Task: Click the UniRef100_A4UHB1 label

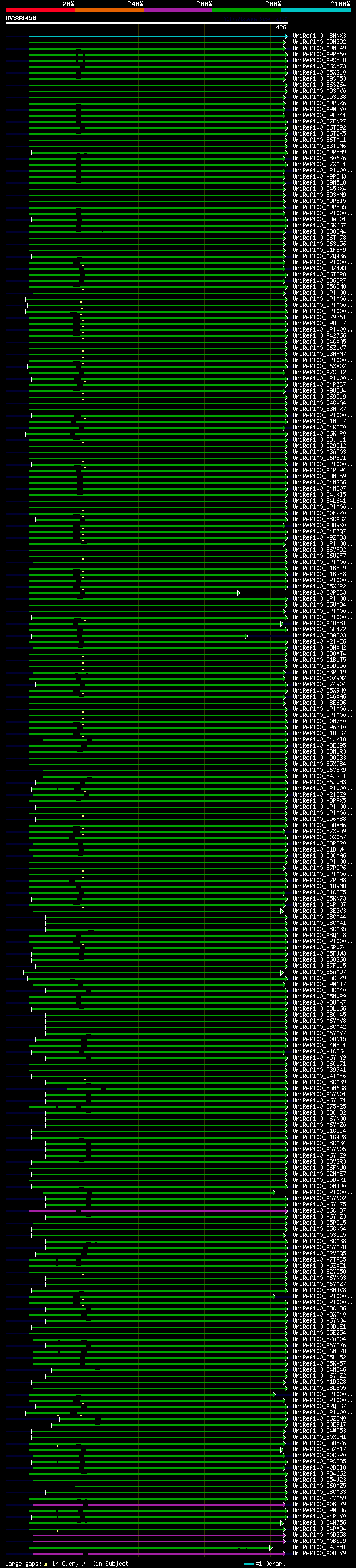Action: 319,624
